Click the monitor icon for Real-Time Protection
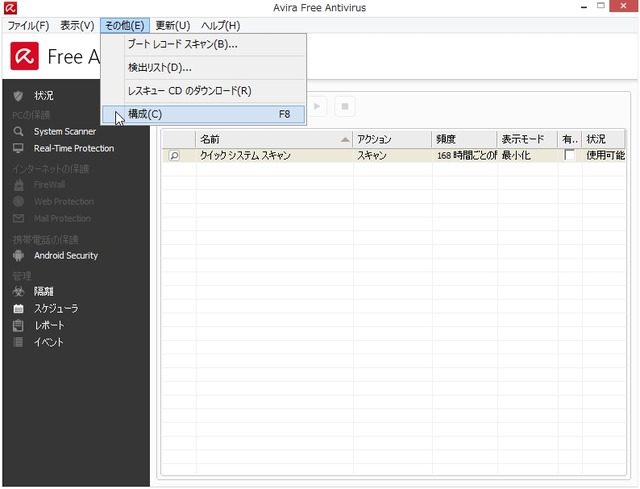Viewport: 640px width, 489px height. tap(18, 148)
